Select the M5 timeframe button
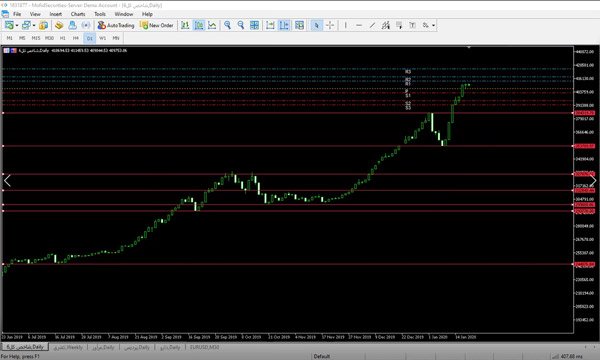The height and width of the screenshot is (360, 600). (x=22, y=38)
